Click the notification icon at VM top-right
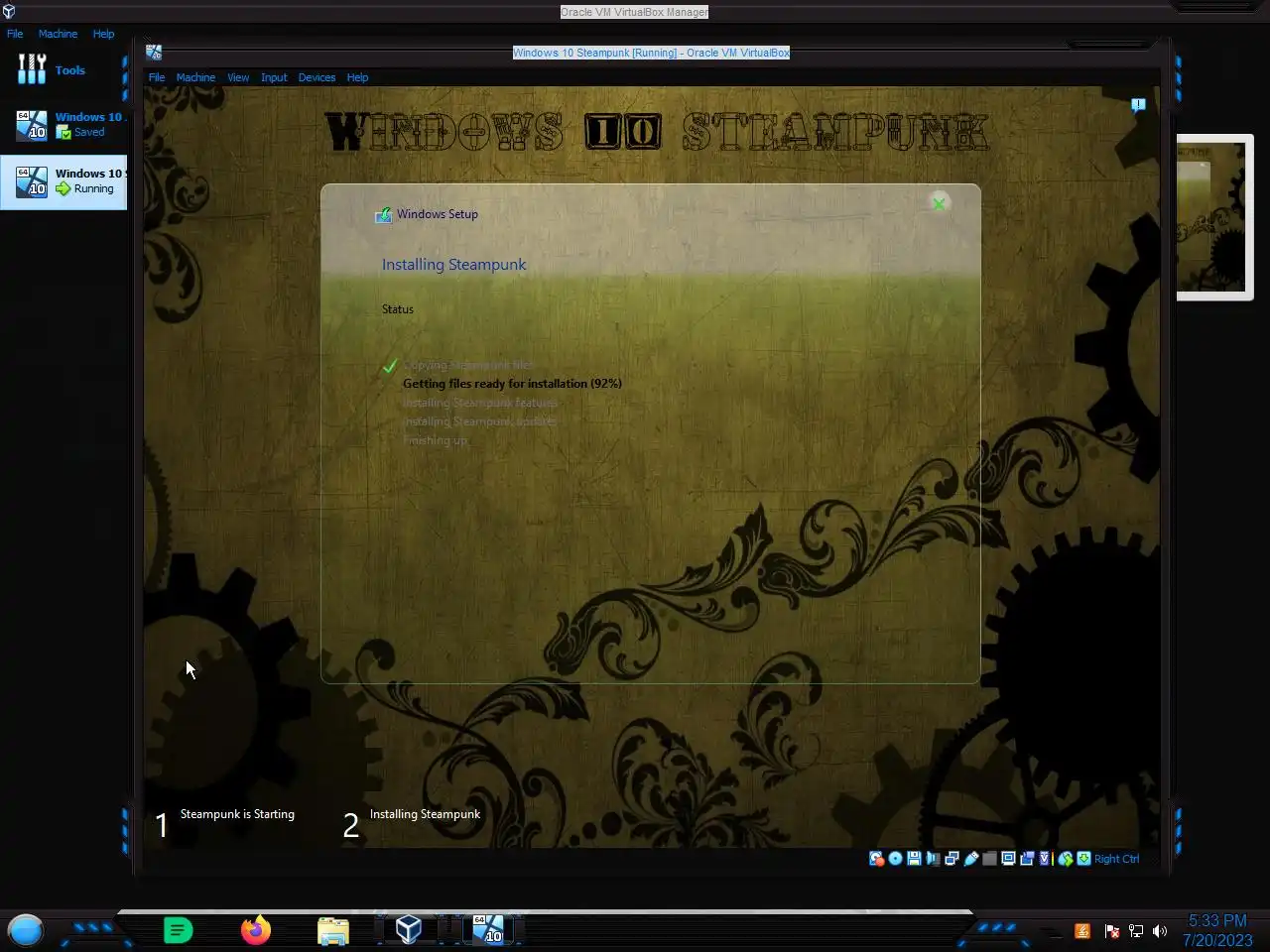Screen dimensions: 1270x952 (x=1138, y=104)
